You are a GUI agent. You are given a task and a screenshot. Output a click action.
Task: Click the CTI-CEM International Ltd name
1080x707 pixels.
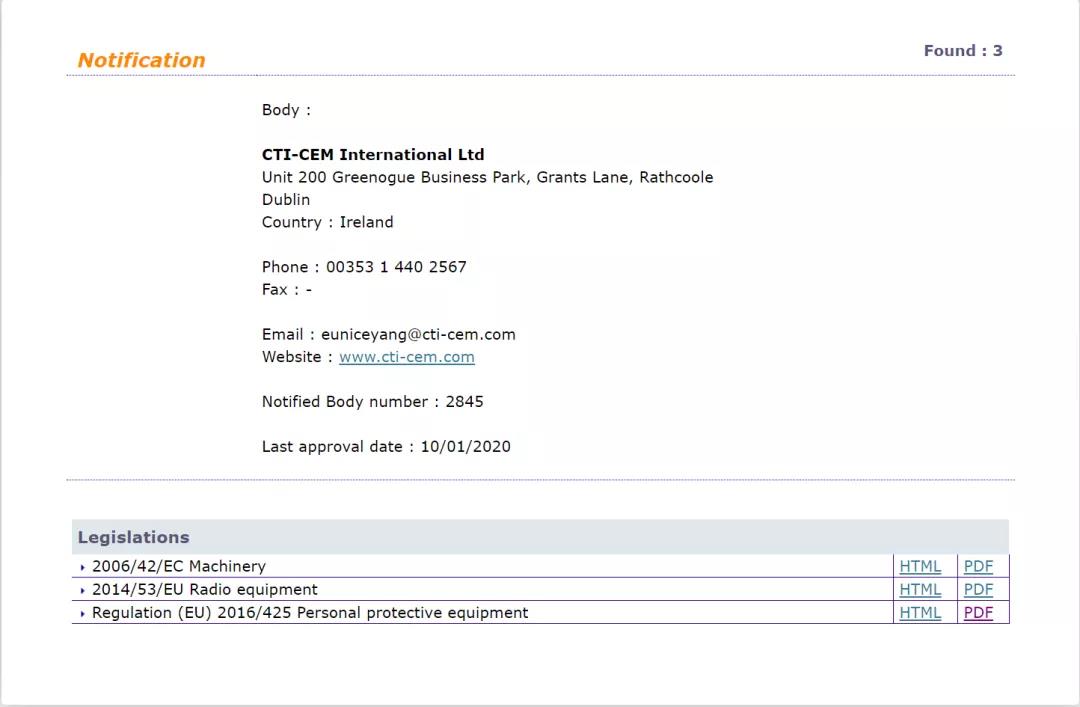tap(373, 155)
